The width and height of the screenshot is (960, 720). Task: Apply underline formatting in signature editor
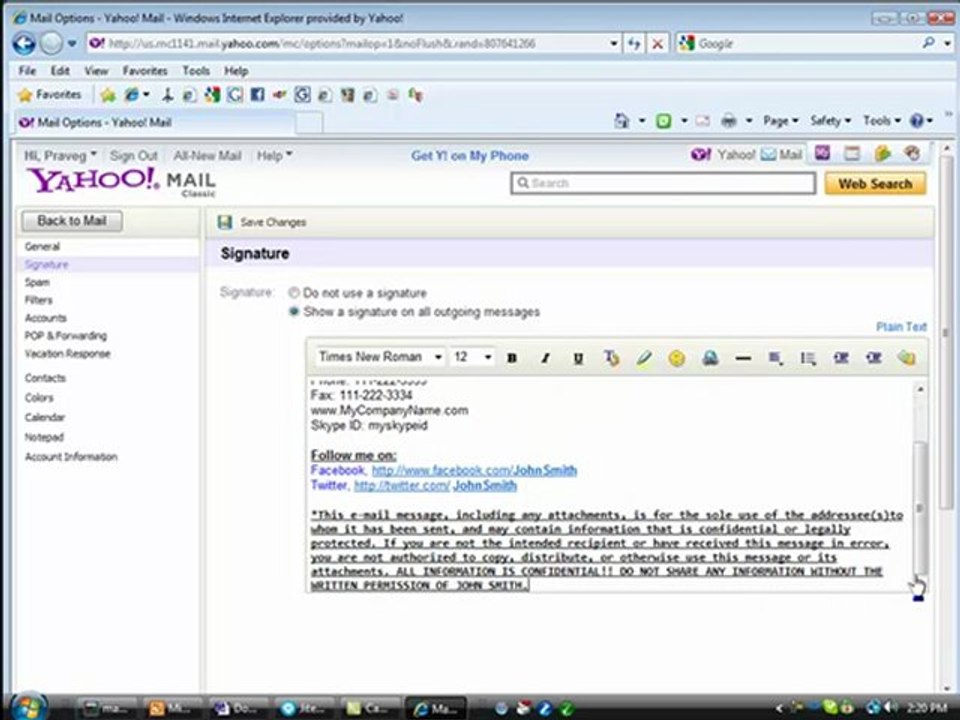[x=578, y=358]
